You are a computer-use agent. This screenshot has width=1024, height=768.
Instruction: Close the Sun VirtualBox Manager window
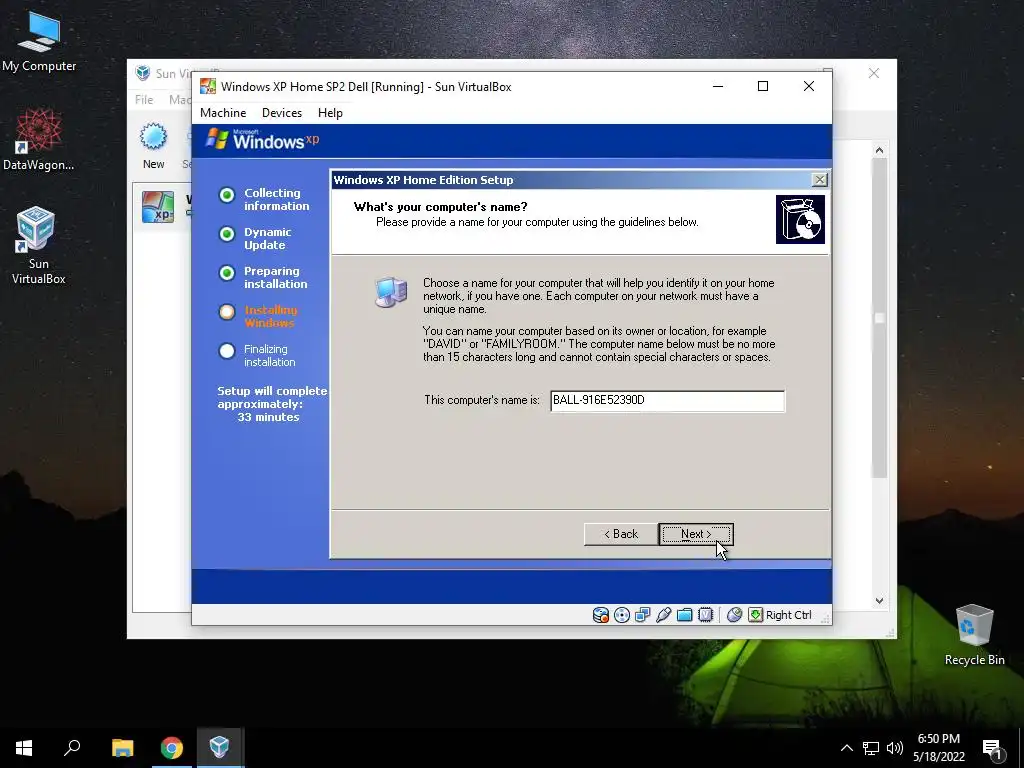click(x=874, y=73)
